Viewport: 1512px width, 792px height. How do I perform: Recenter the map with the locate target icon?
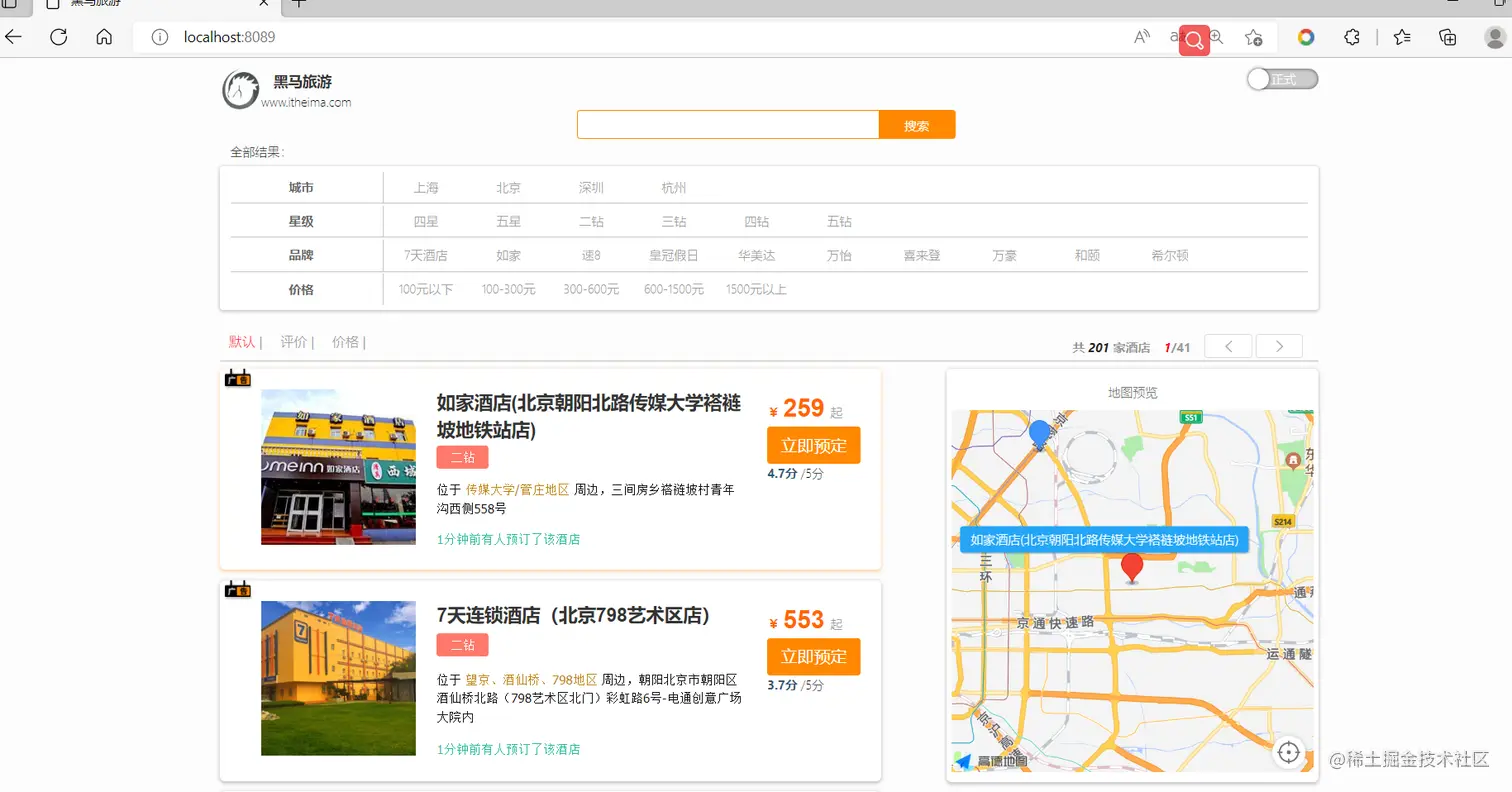click(1289, 752)
